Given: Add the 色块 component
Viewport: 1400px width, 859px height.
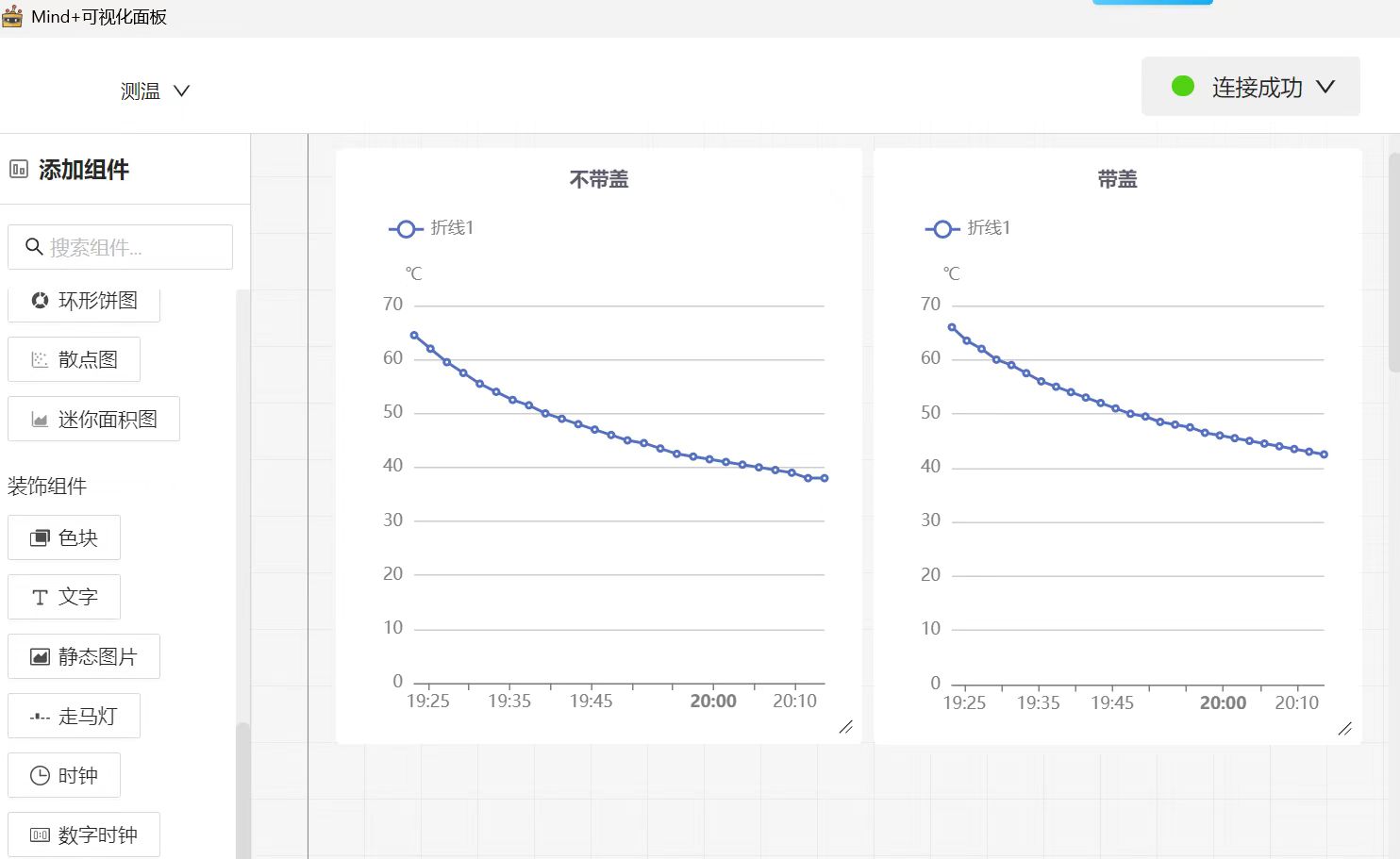Looking at the screenshot, I should (64, 537).
